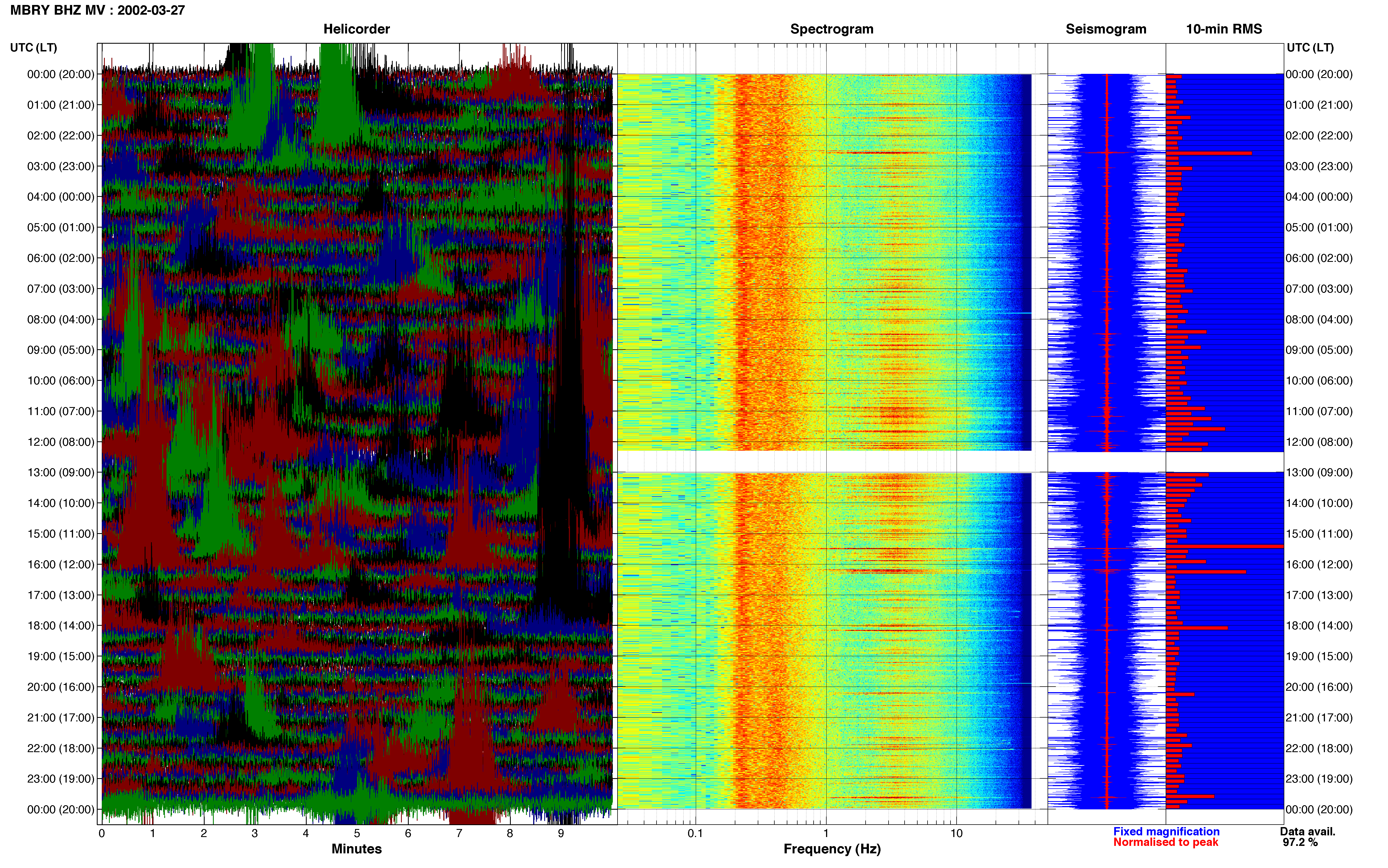Click '06:00 (02:00)' beside the Helicorder
1388x868 pixels.
(61, 258)
